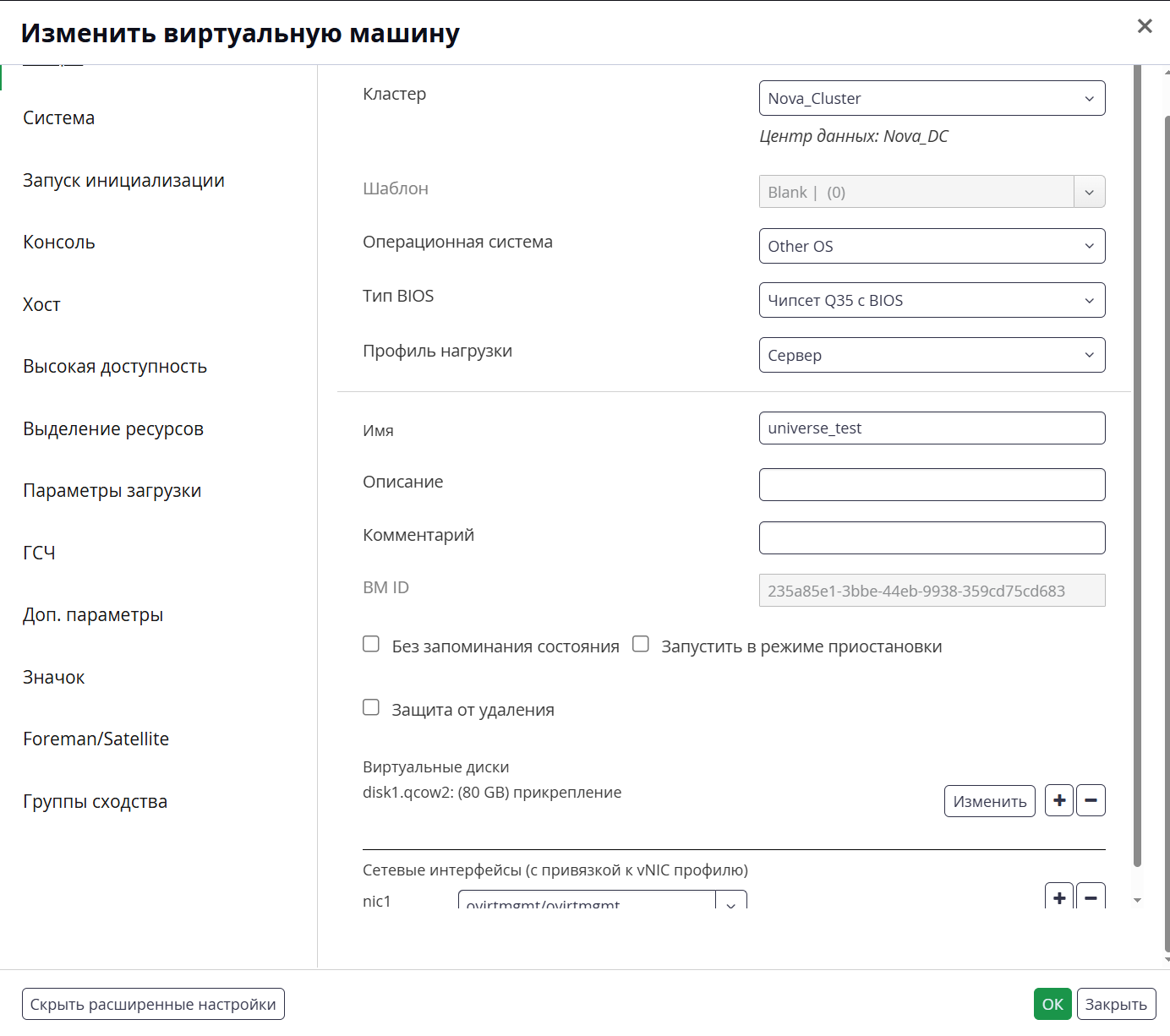Enable the stateless mode checkbox
This screenshot has width=1170, height=1036.
(x=371, y=644)
